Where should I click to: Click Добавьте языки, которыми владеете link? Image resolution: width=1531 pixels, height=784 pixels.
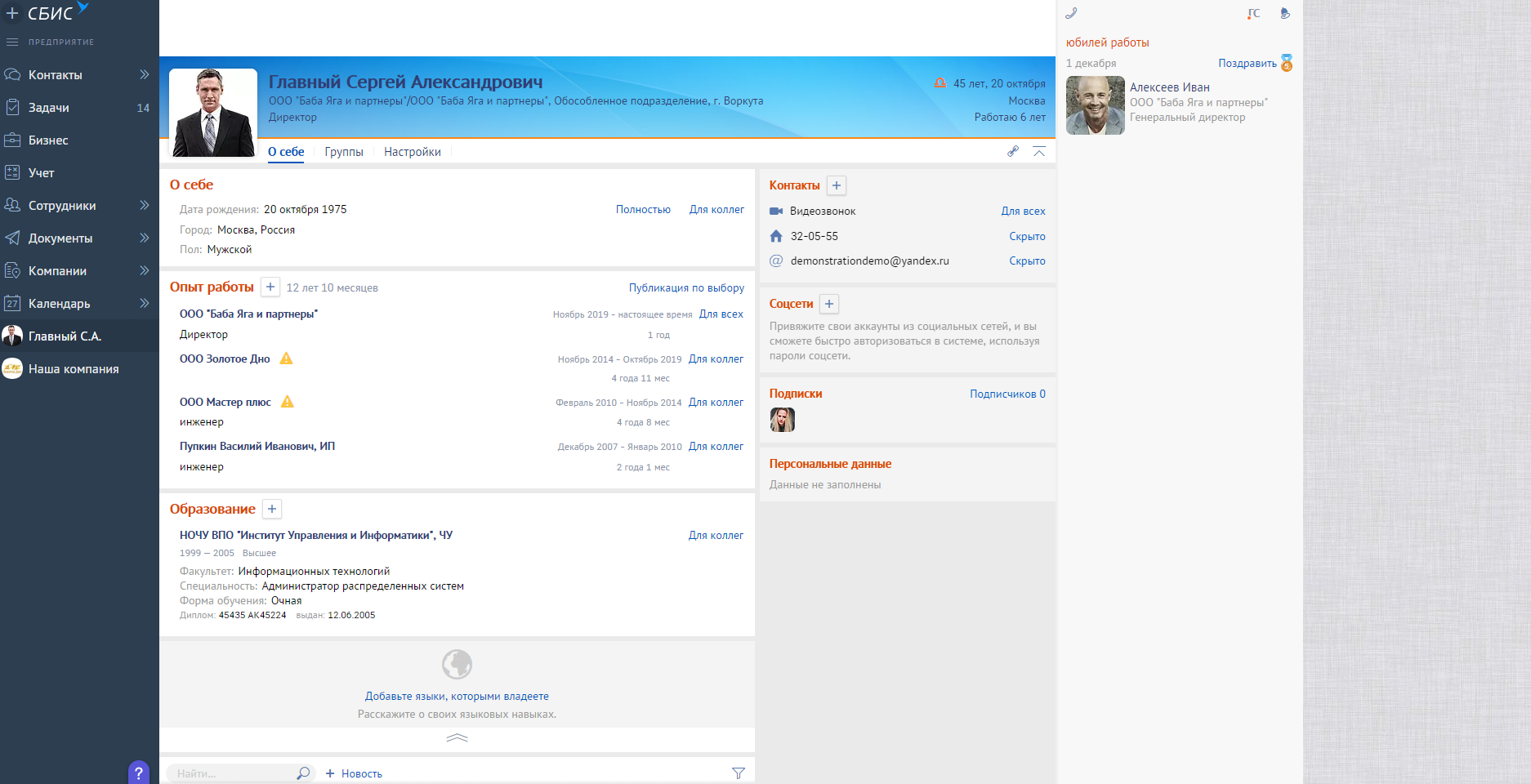(x=457, y=697)
